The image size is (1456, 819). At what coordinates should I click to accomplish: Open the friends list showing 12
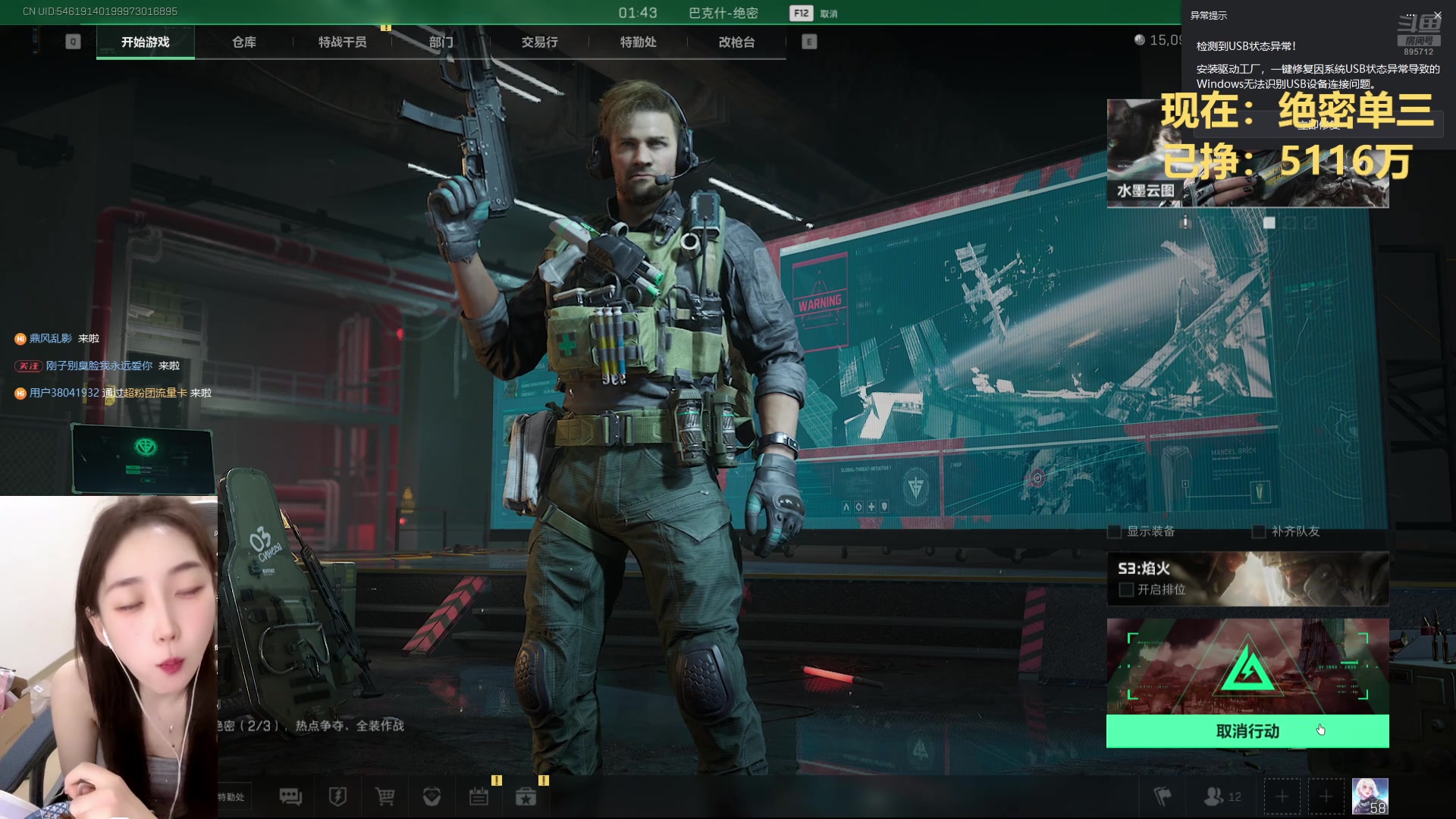[x=1222, y=796]
